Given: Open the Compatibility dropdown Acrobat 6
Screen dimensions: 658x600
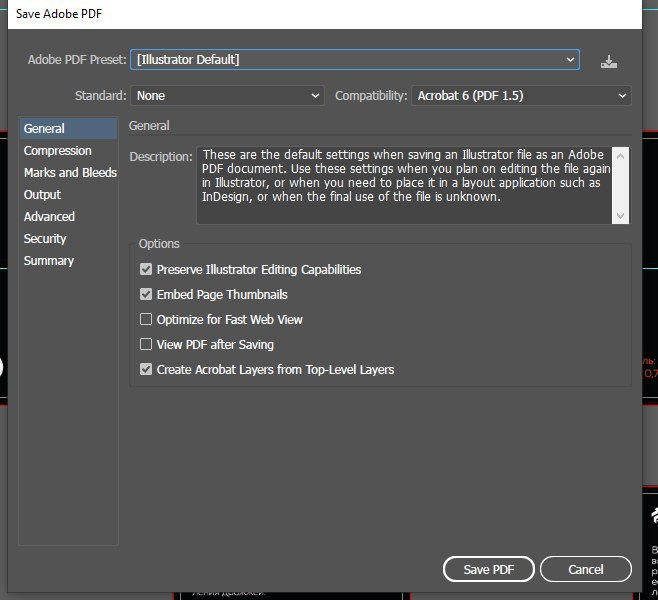Looking at the screenshot, I should (x=521, y=96).
